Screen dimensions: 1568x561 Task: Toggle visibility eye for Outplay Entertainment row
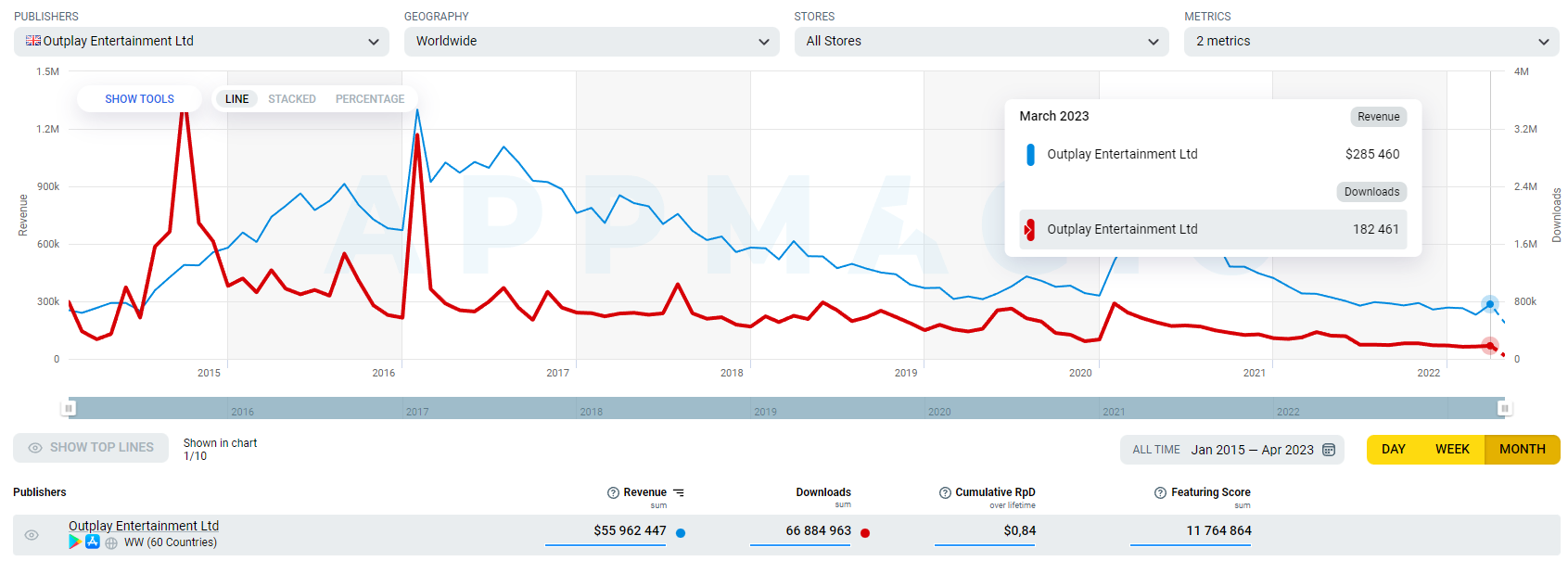pos(32,535)
